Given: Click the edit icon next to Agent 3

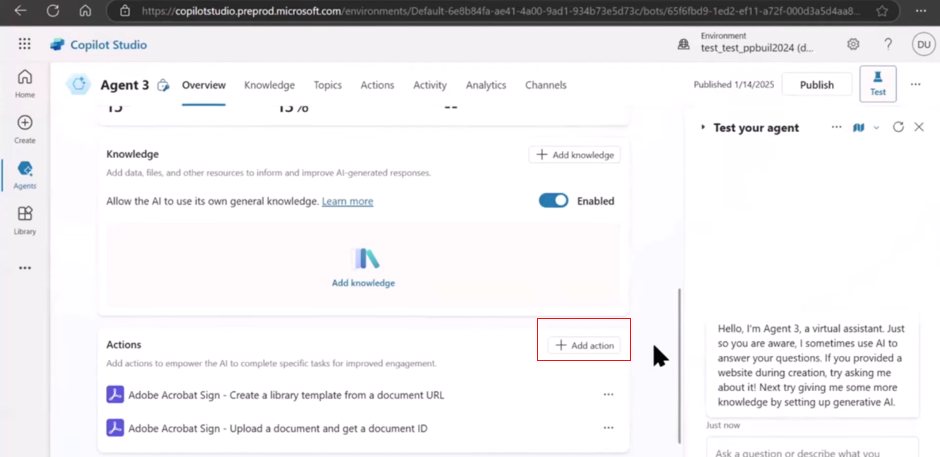Looking at the screenshot, I should (164, 86).
